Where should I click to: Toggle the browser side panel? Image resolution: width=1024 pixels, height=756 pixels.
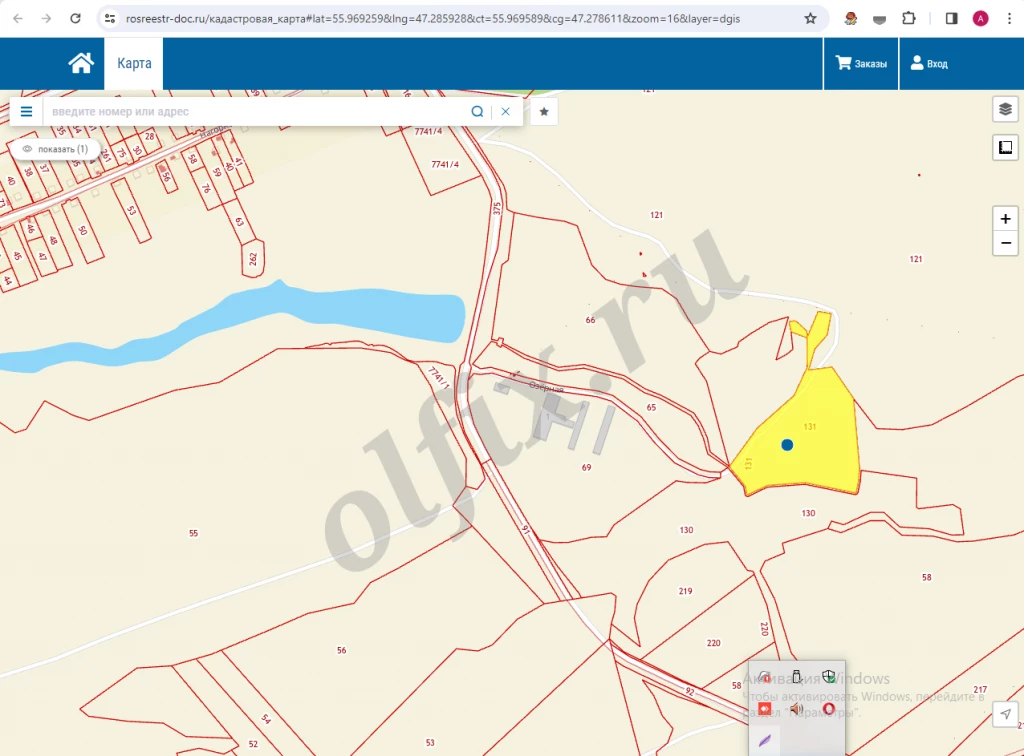(x=951, y=18)
